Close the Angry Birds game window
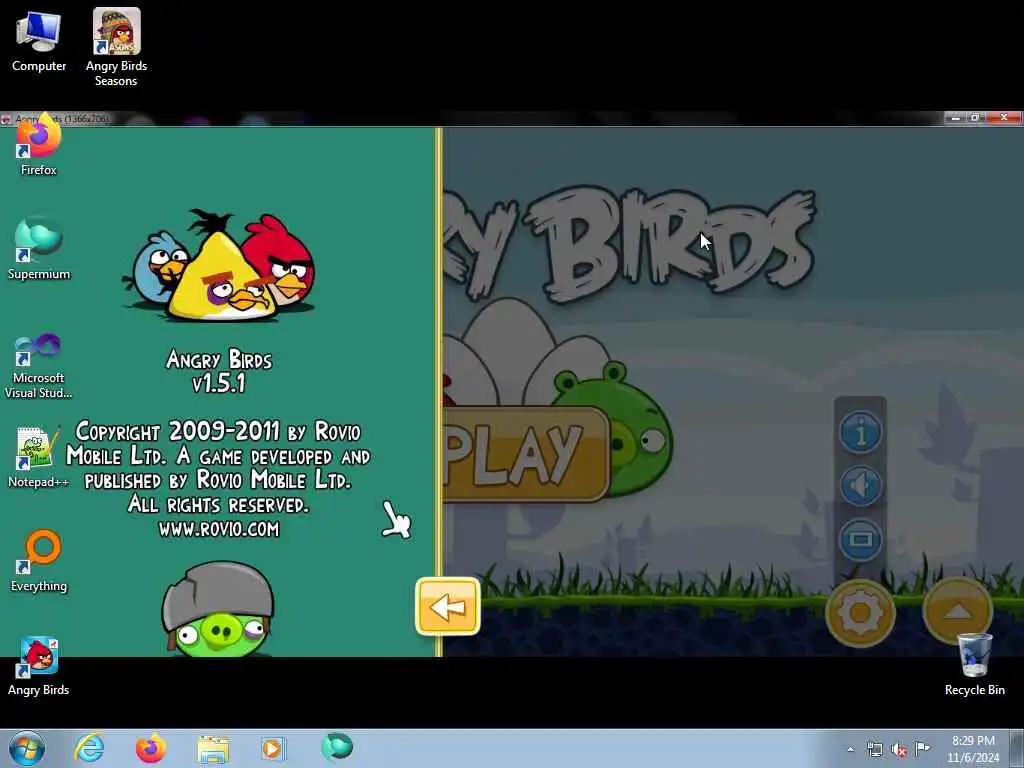 pyautogui.click(x=1004, y=118)
